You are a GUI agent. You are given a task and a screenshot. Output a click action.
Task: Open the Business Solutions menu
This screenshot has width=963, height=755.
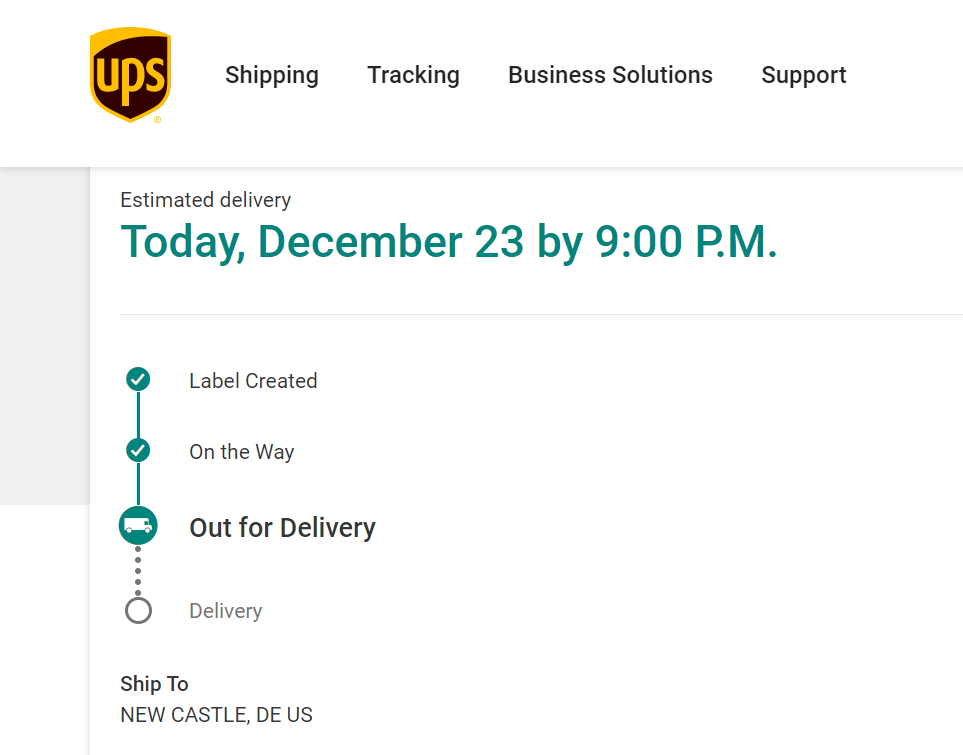[x=610, y=75]
